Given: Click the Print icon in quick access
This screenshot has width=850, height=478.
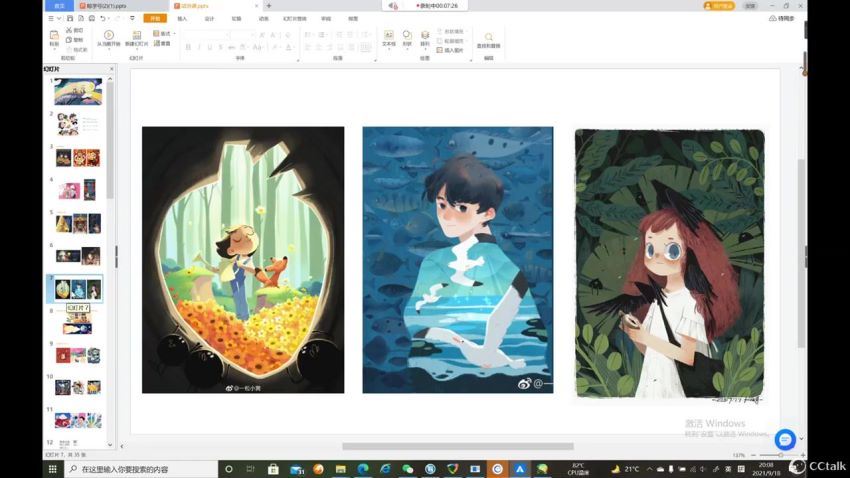Looking at the screenshot, I should click(x=92, y=18).
